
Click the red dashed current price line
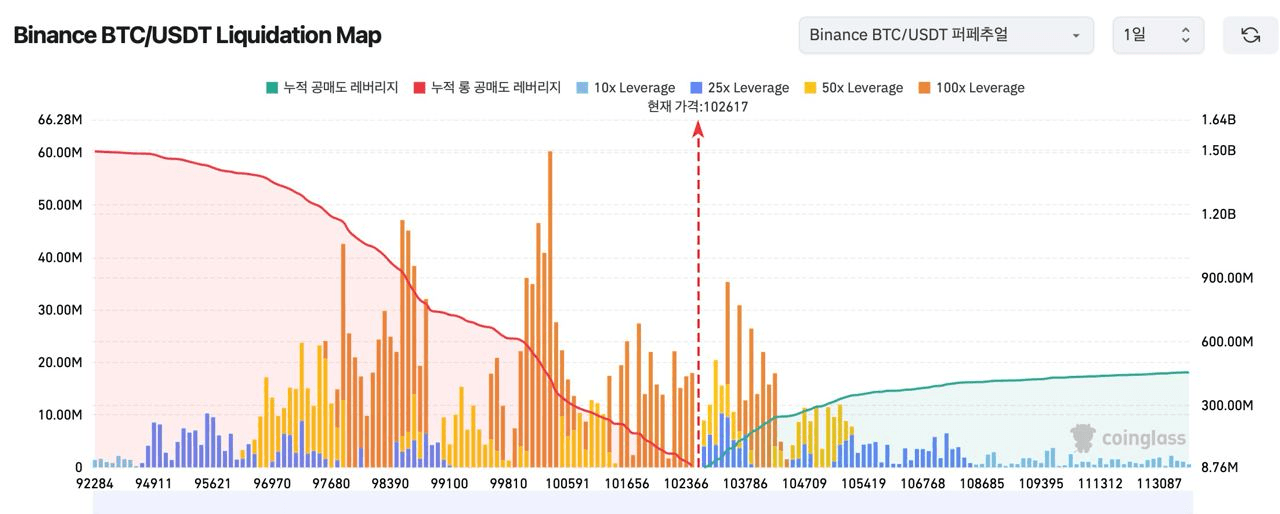coord(698,295)
